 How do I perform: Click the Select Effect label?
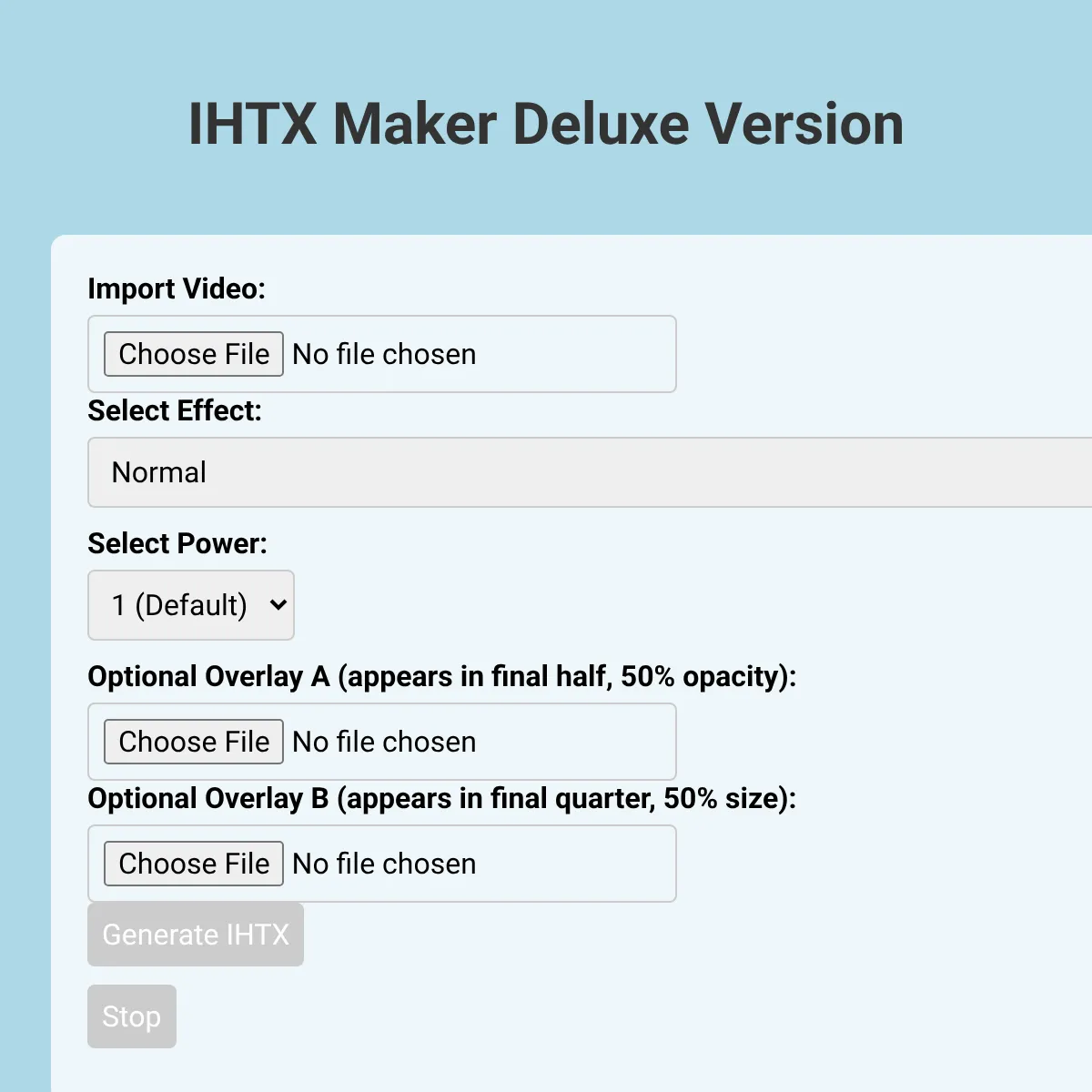[x=175, y=410]
